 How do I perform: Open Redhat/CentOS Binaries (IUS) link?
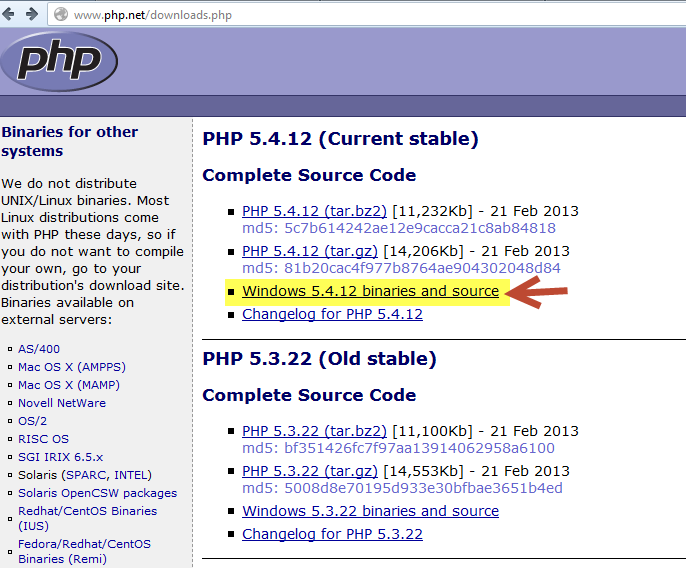(87, 519)
